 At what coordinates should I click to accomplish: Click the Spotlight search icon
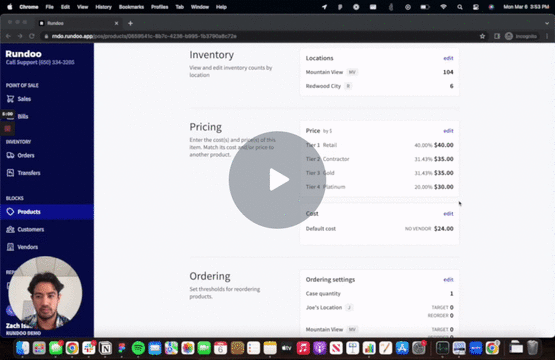pos(460,7)
